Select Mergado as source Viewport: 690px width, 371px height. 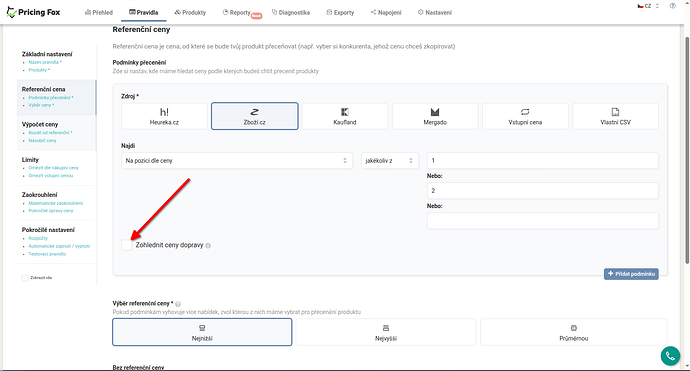435,116
